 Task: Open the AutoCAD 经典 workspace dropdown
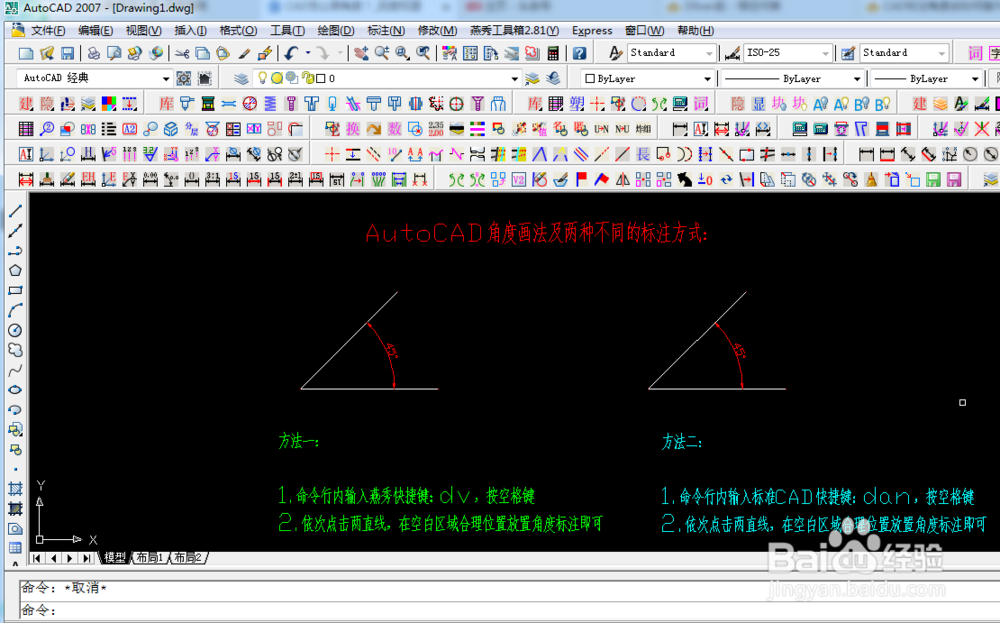(x=166, y=78)
